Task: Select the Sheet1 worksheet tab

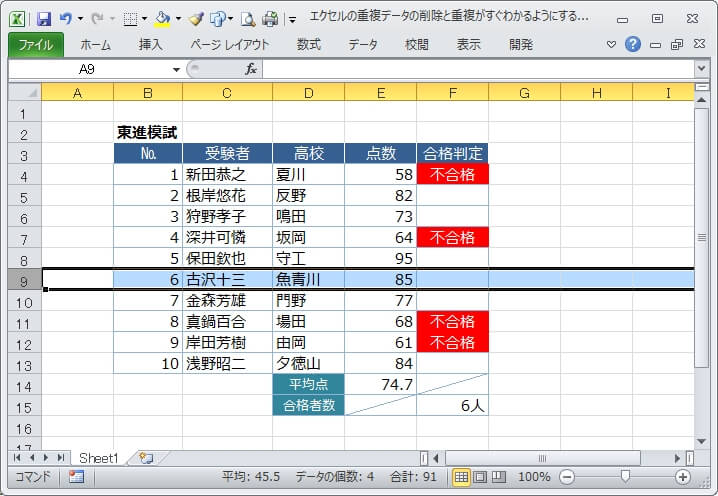Action: click(98, 458)
